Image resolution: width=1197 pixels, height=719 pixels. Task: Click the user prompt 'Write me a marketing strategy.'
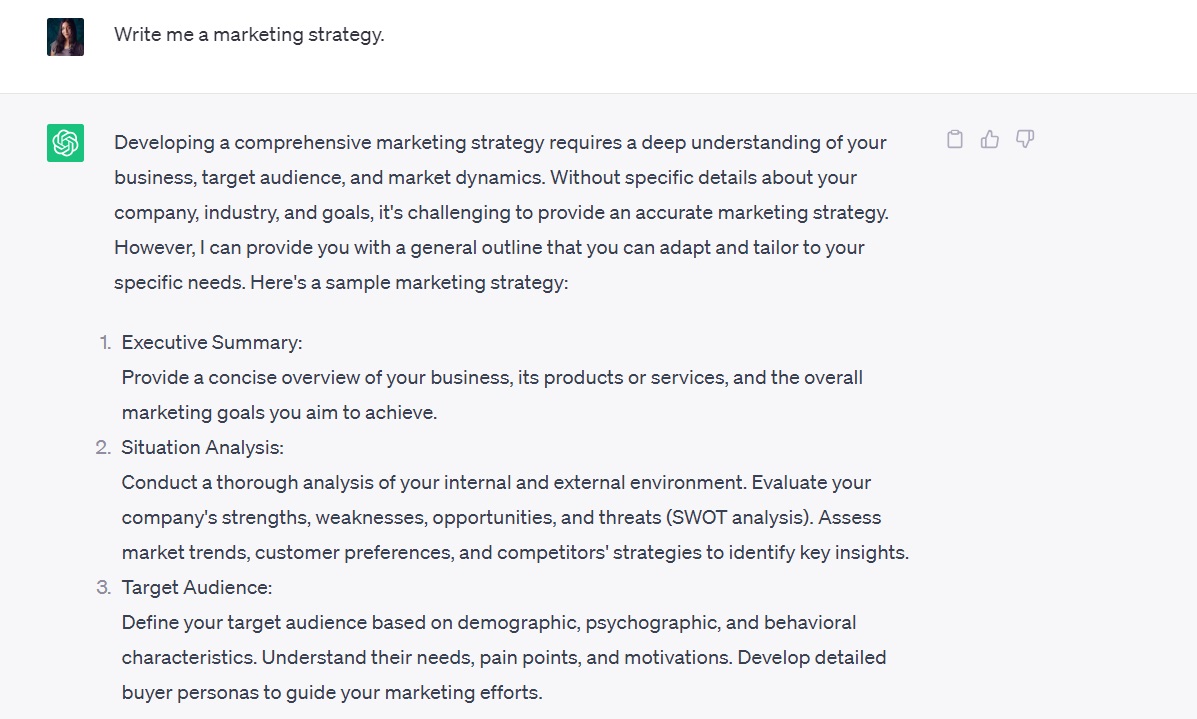(x=249, y=35)
